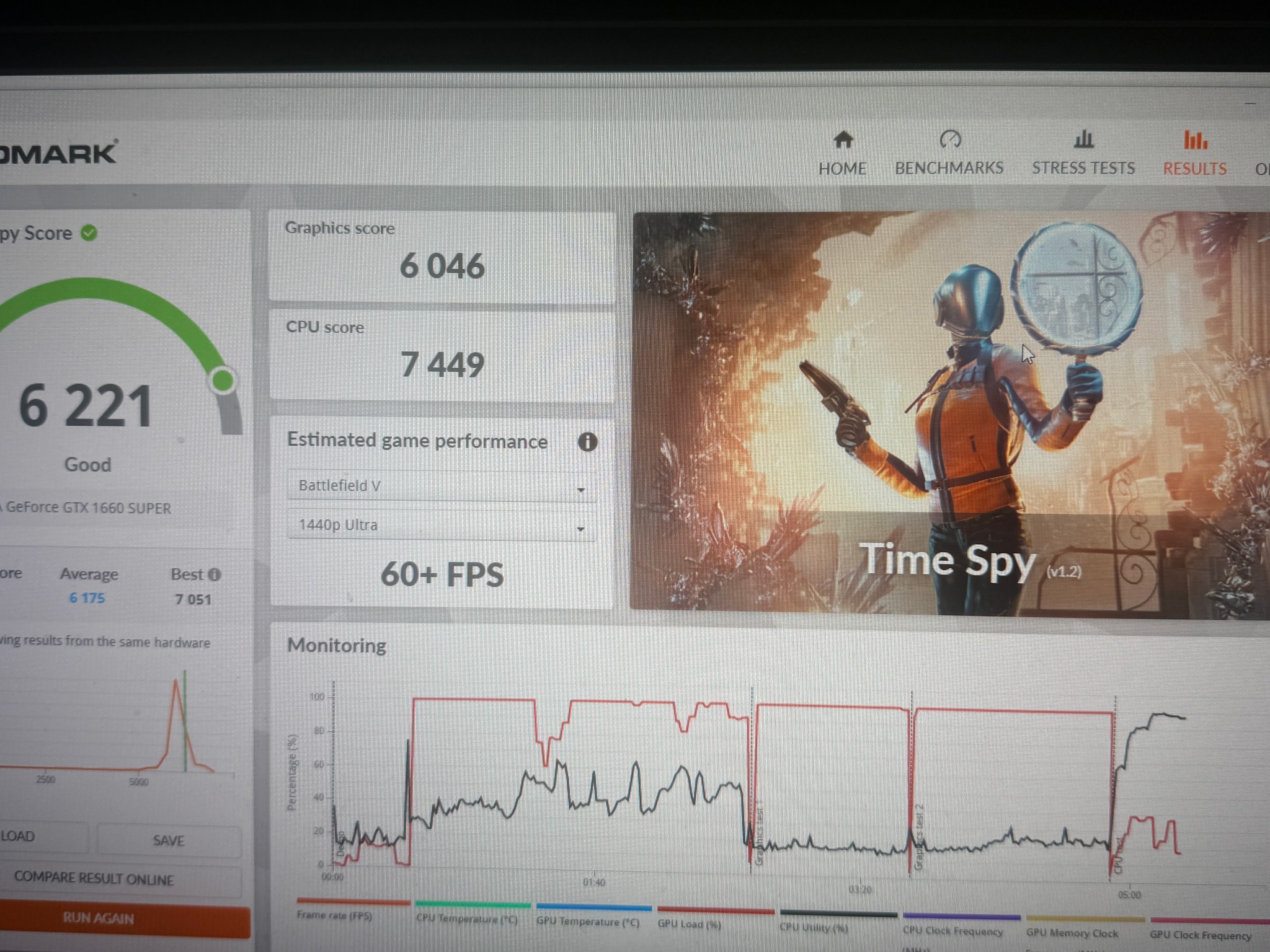Open the Battlefield V game dropdown
The image size is (1270, 952).
pyautogui.click(x=442, y=486)
